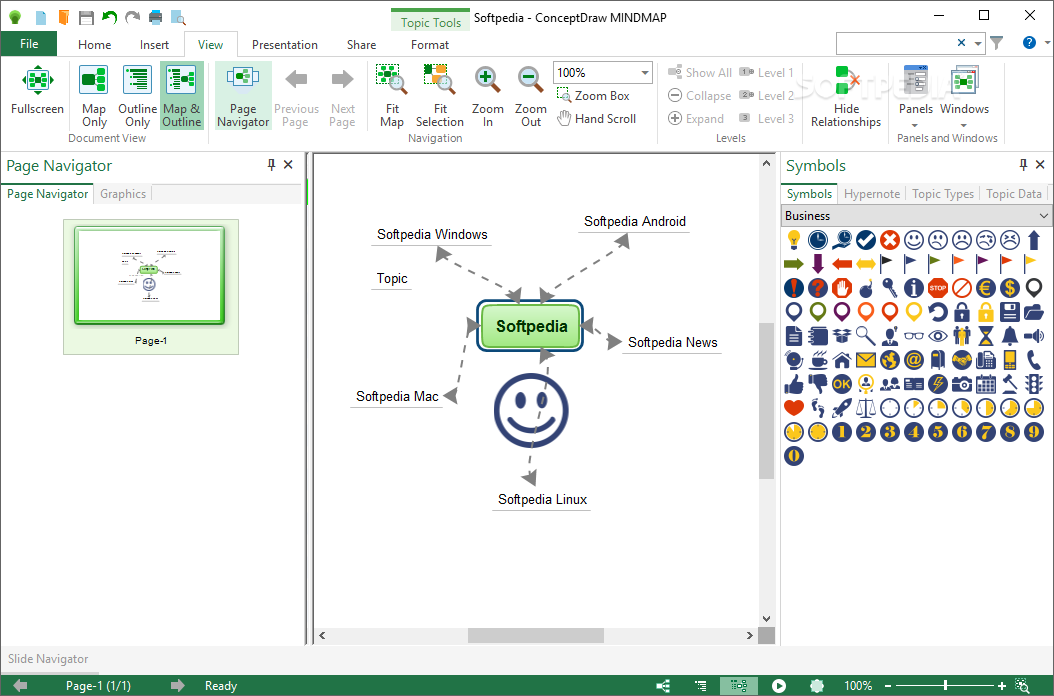Switch to Outline Only document view
The width and height of the screenshot is (1054, 696).
pyautogui.click(x=137, y=95)
